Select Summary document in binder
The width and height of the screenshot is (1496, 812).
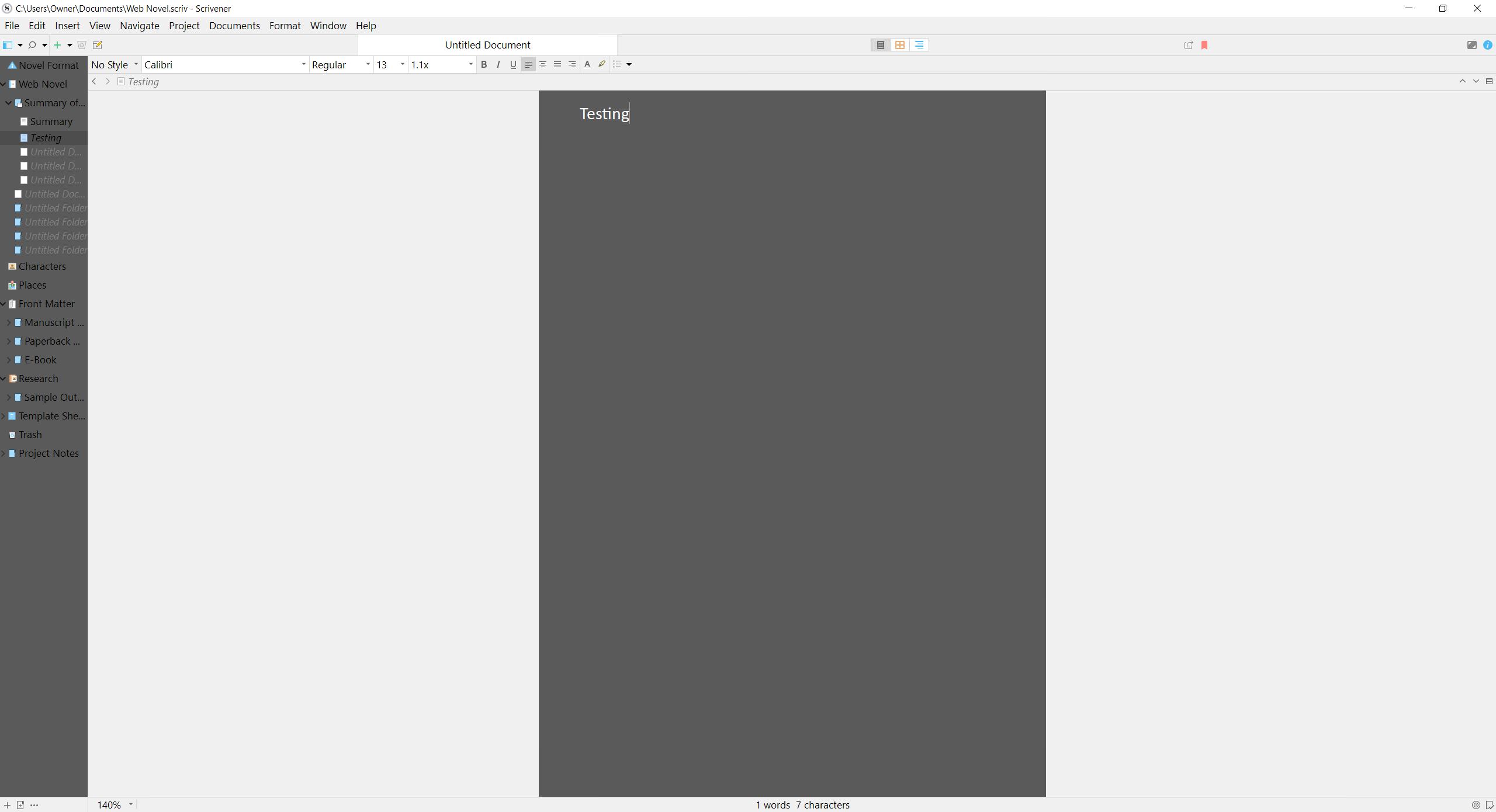(51, 122)
